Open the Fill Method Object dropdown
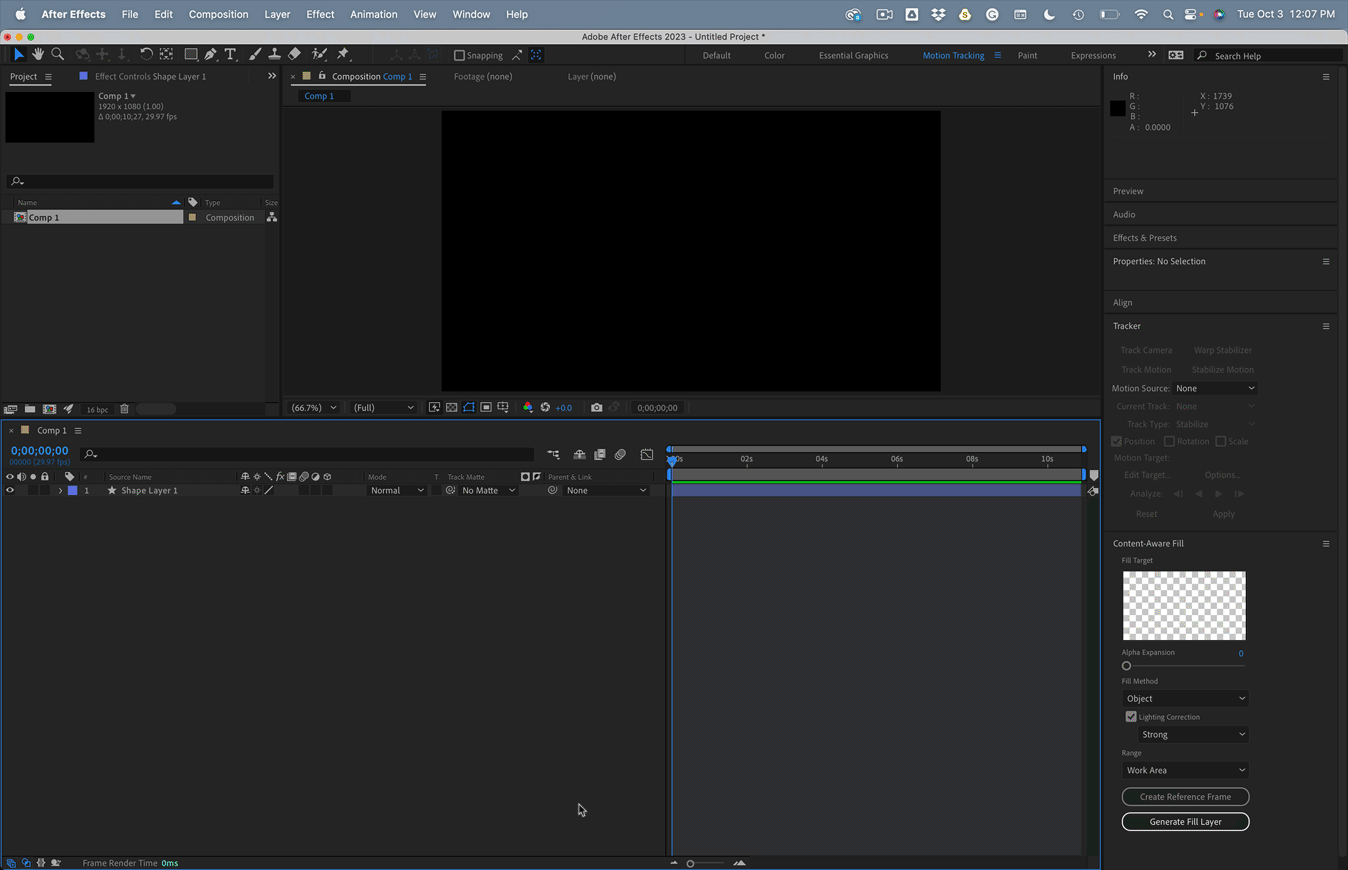The image size is (1348, 870). click(x=1185, y=698)
